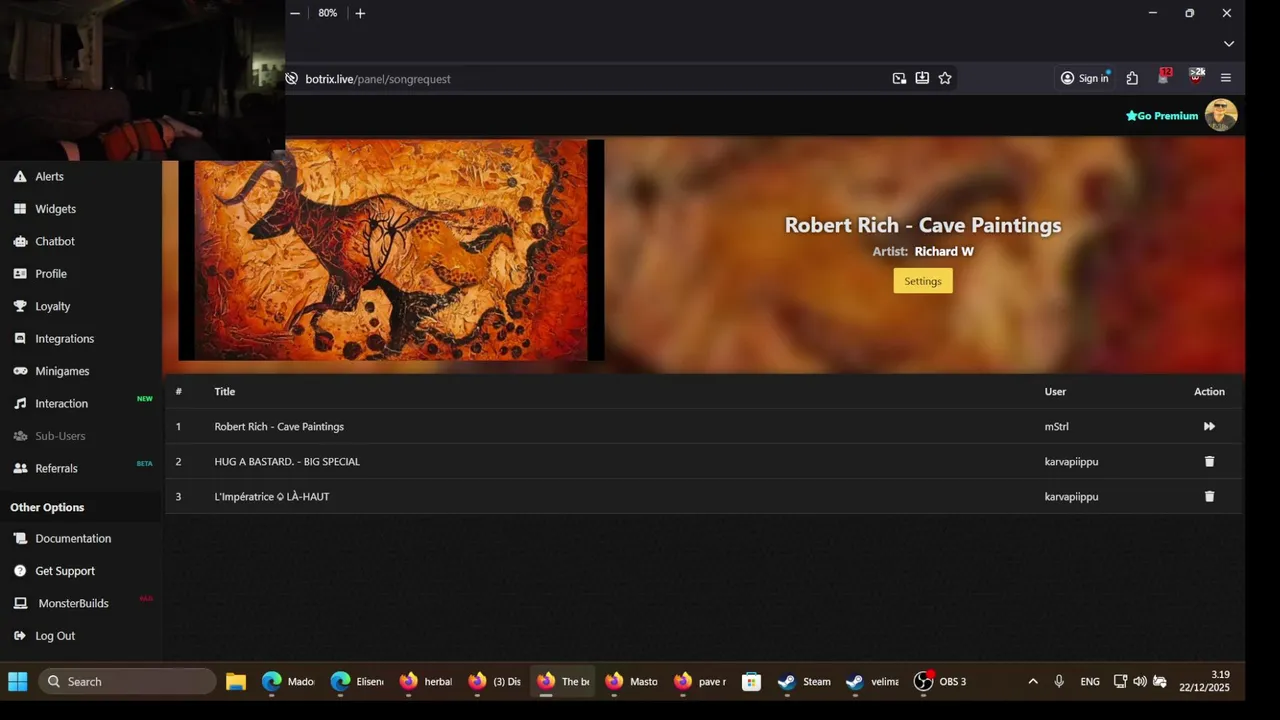Click the taskbar microphone icon
Image resolution: width=1280 pixels, height=720 pixels.
coord(1059,682)
